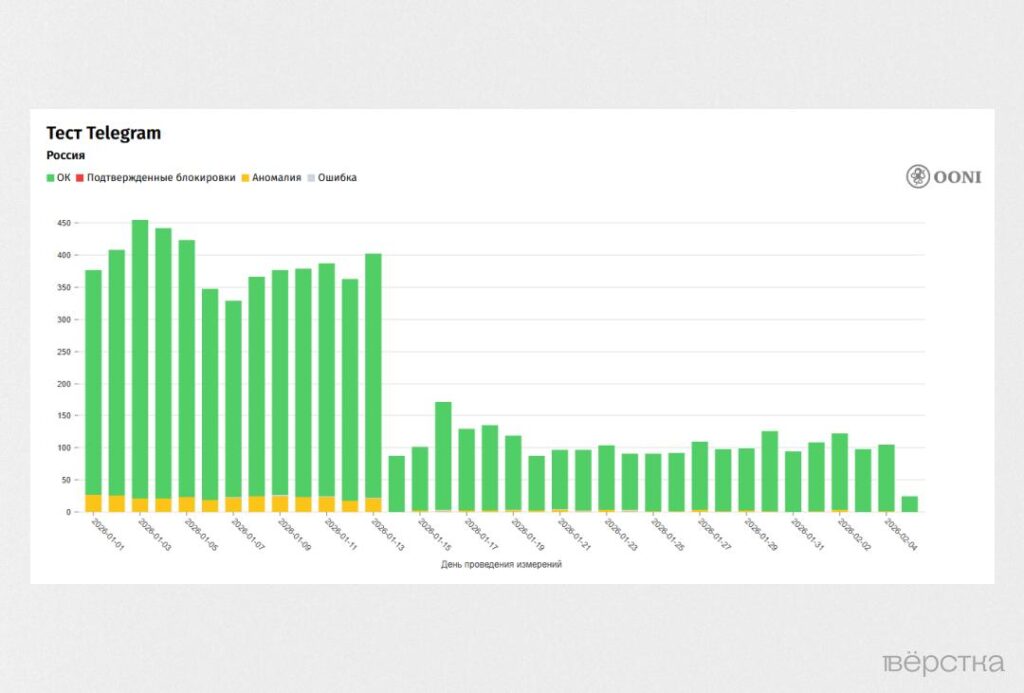1024x693 pixels.
Task: Click the red confirmed-blocking legend square
Action: pyautogui.click(x=80, y=178)
